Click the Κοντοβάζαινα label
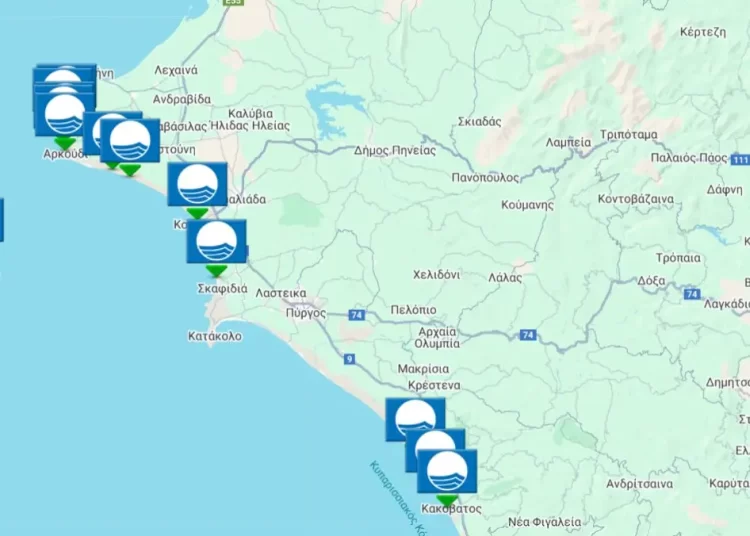 pos(636,199)
